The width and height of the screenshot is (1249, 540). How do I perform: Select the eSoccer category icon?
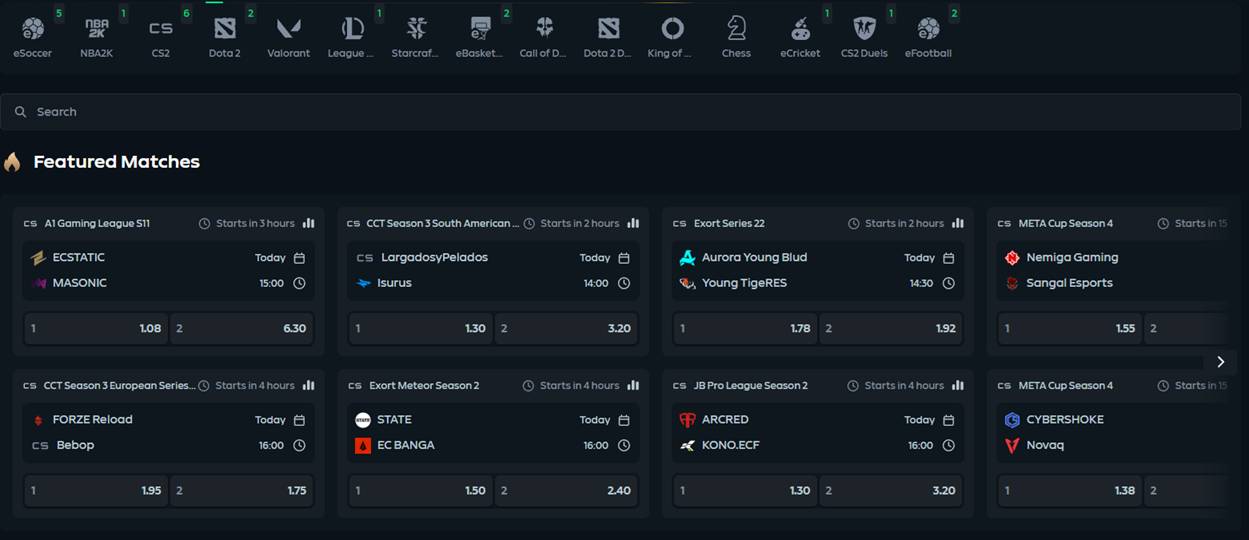tap(33, 30)
